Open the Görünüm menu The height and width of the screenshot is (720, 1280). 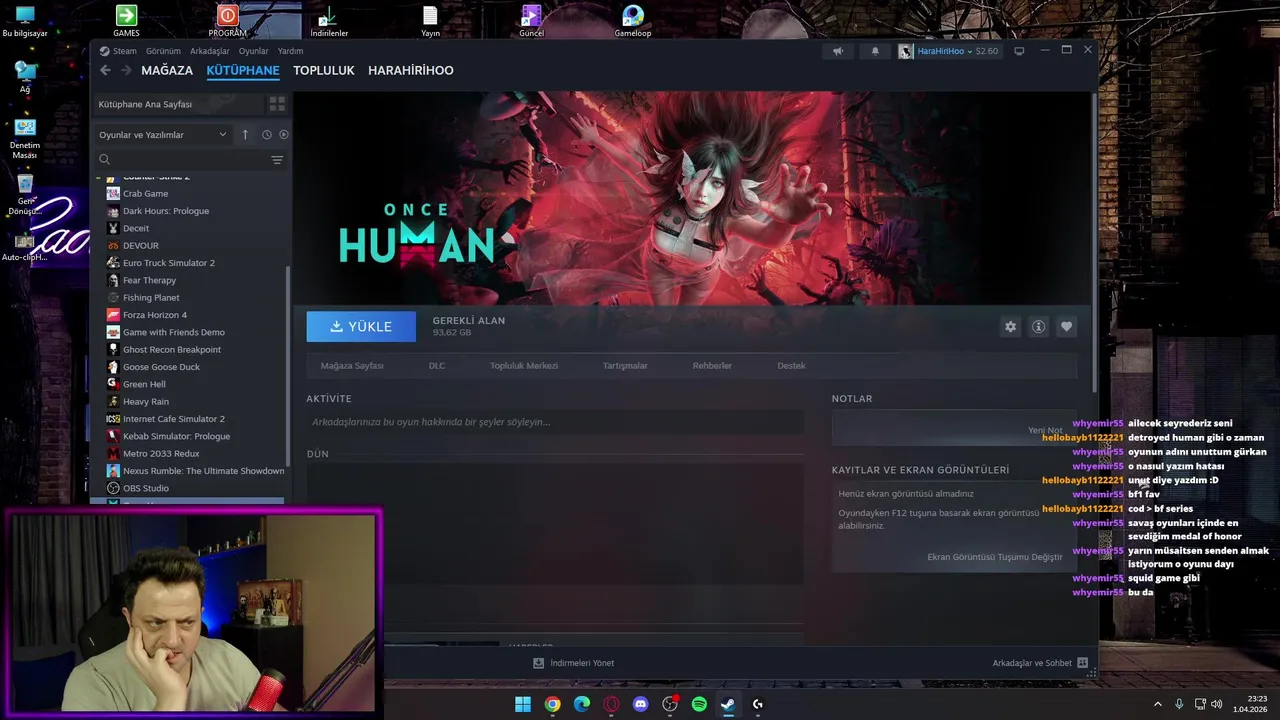(163, 51)
